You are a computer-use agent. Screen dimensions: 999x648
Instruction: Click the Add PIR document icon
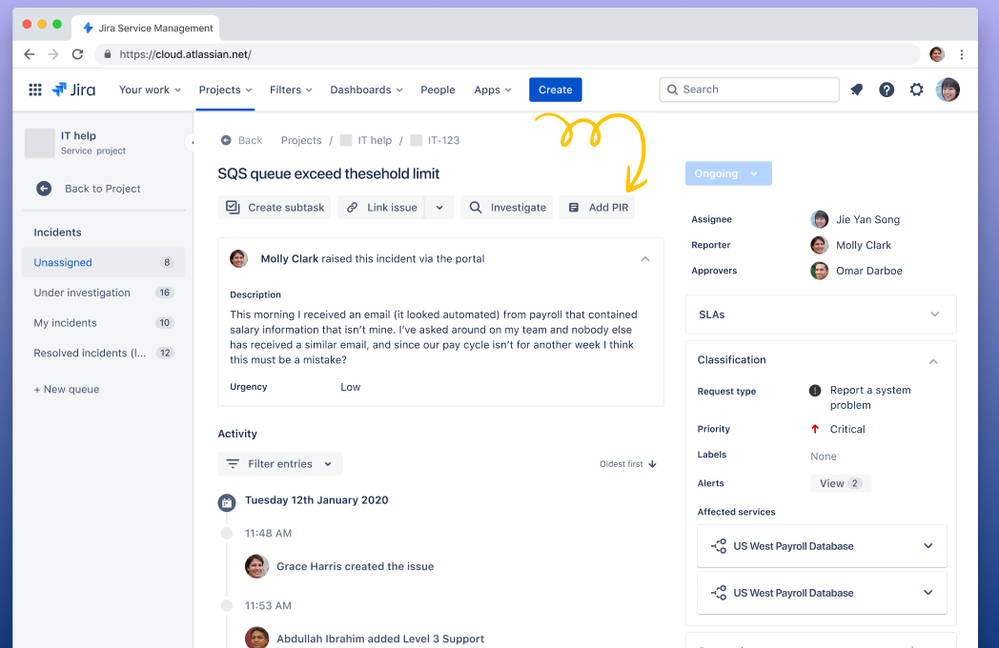(573, 207)
